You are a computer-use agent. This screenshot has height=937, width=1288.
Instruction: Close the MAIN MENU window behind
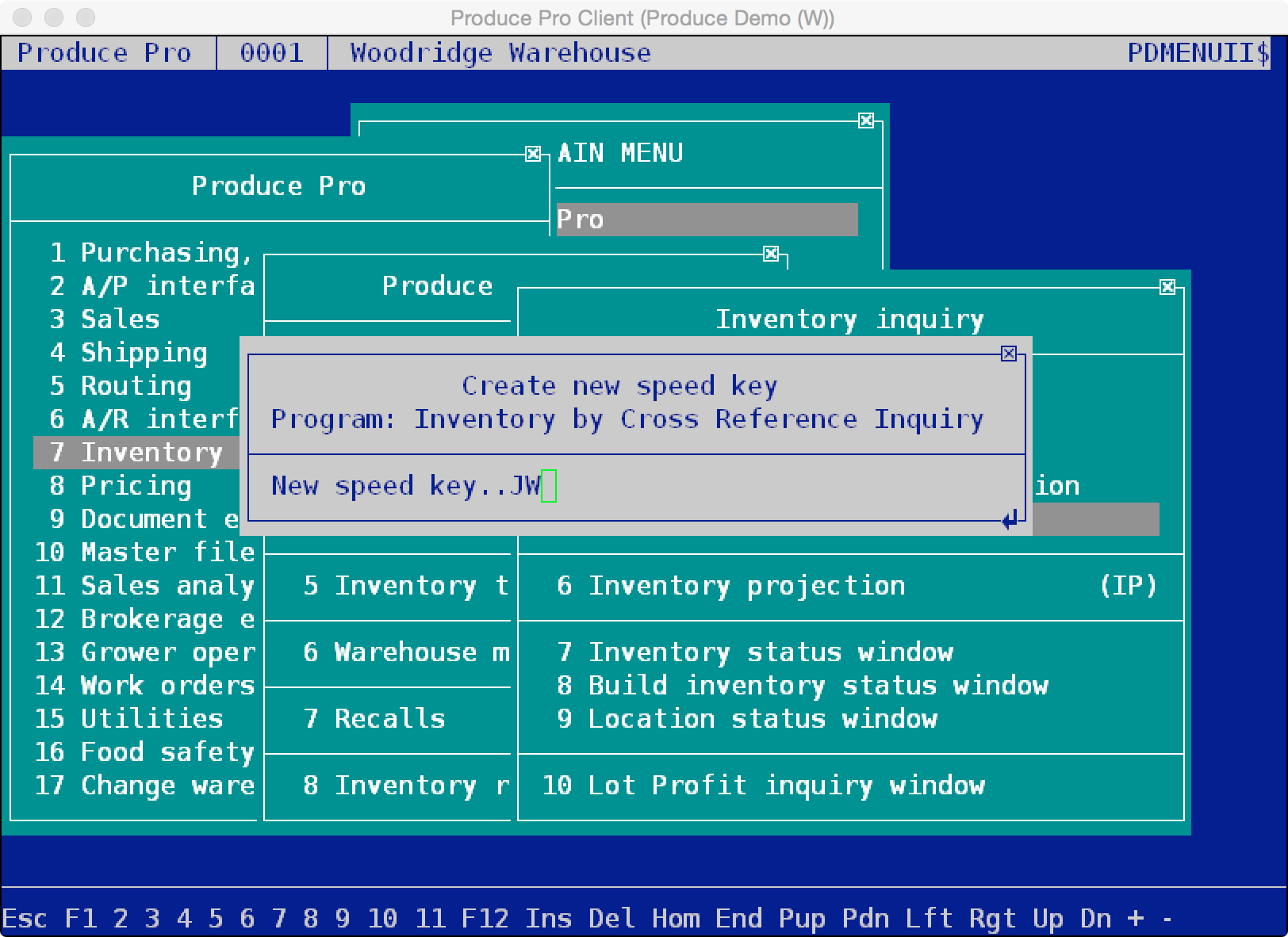[x=866, y=120]
